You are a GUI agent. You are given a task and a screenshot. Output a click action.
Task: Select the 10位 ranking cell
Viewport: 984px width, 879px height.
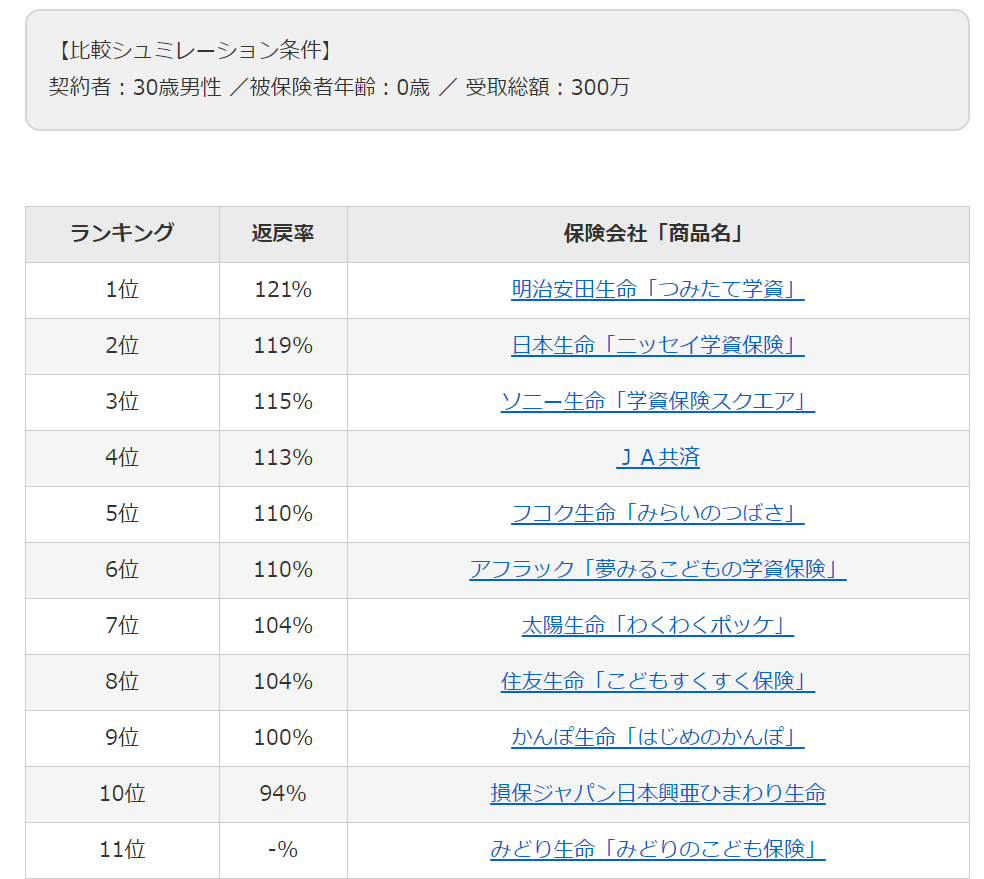[122, 794]
